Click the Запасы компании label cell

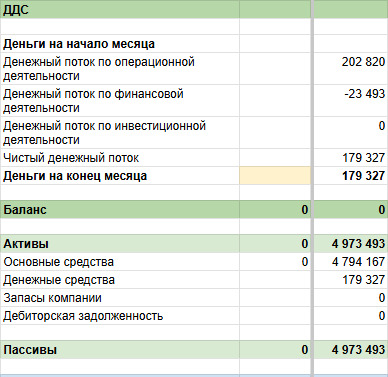pyautogui.click(x=120, y=298)
